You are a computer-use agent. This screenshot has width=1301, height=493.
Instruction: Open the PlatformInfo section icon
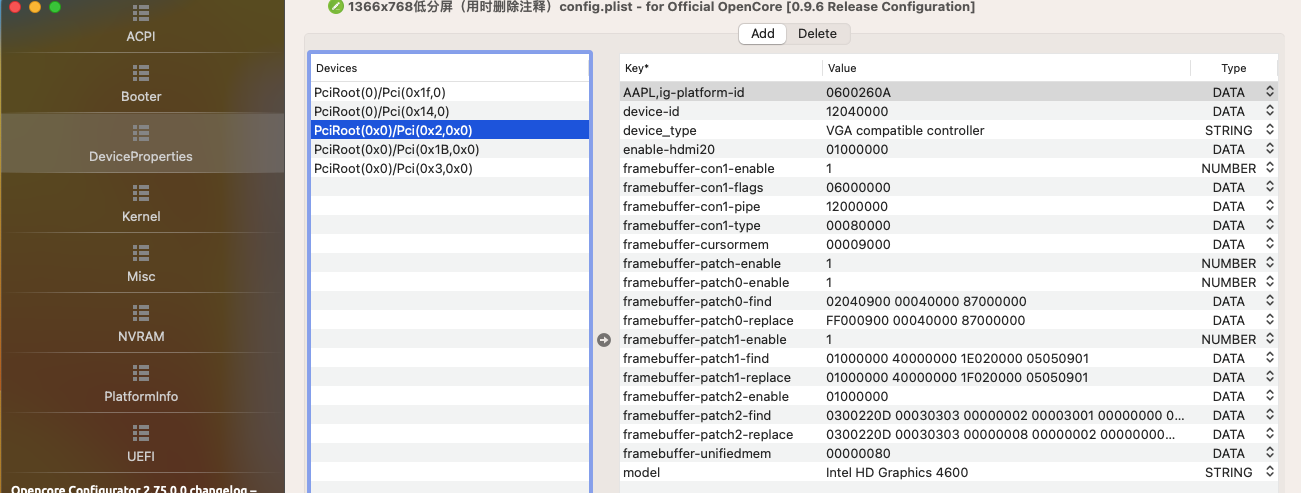141,373
